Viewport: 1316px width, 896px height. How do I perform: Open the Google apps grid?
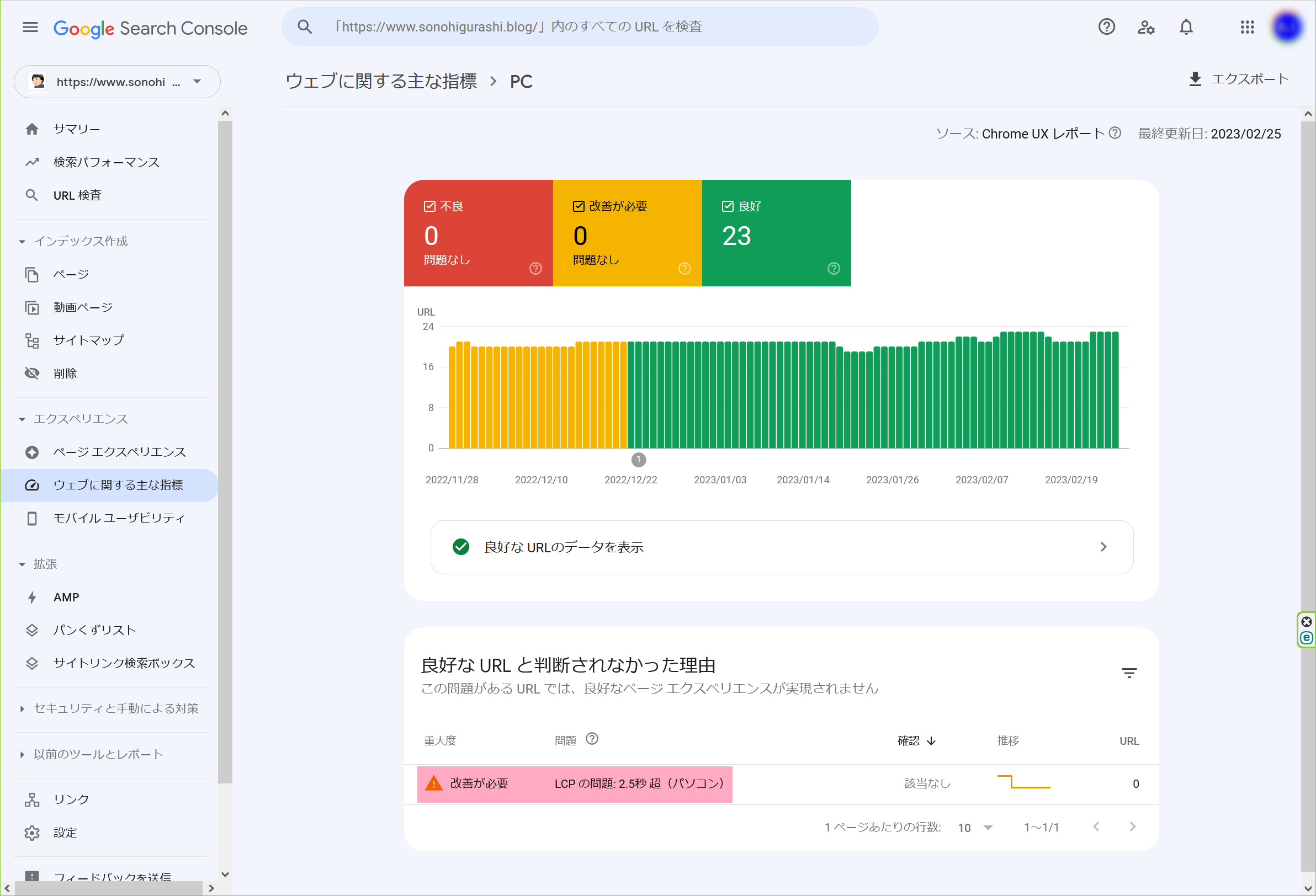(x=1247, y=26)
